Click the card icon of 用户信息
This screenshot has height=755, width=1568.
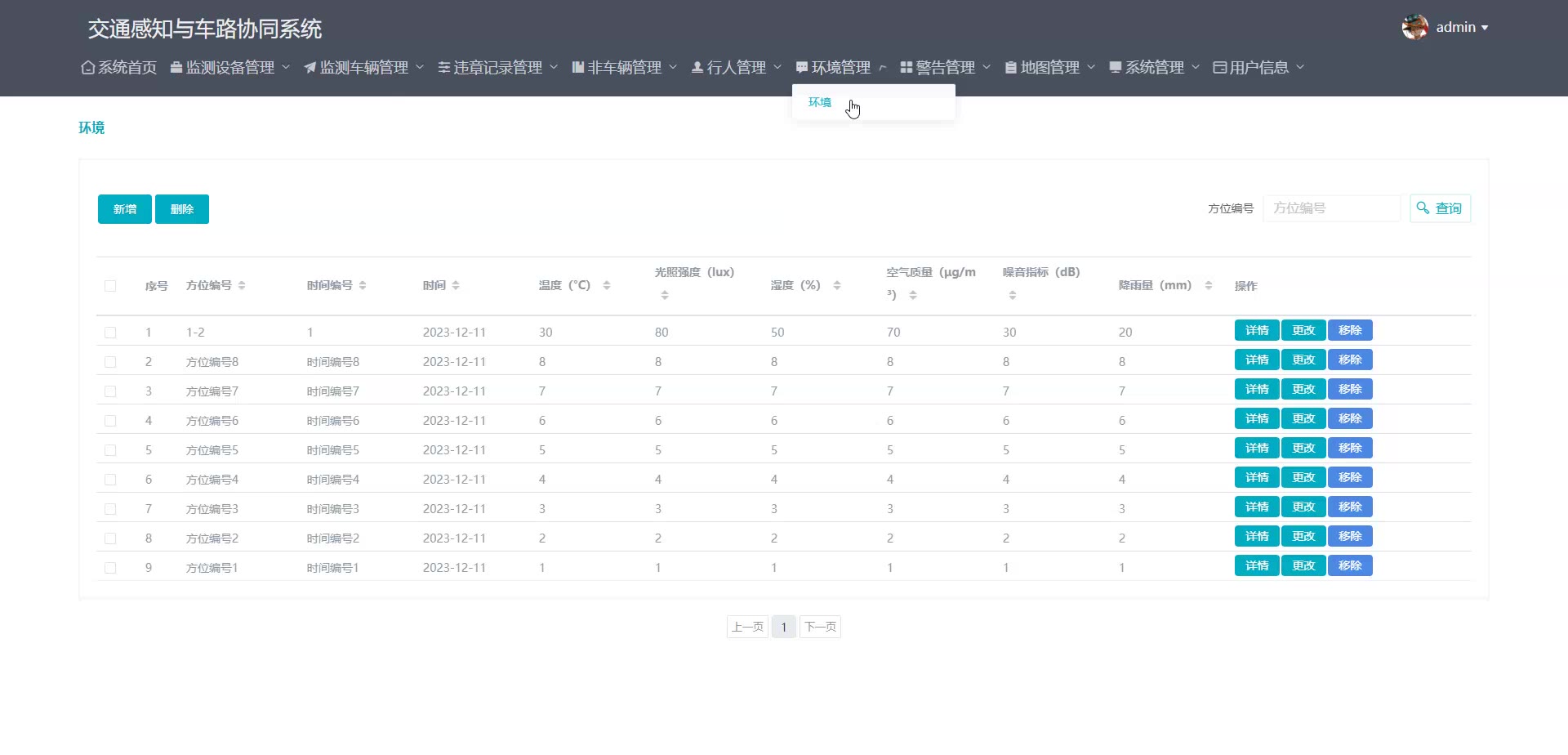tap(1219, 68)
